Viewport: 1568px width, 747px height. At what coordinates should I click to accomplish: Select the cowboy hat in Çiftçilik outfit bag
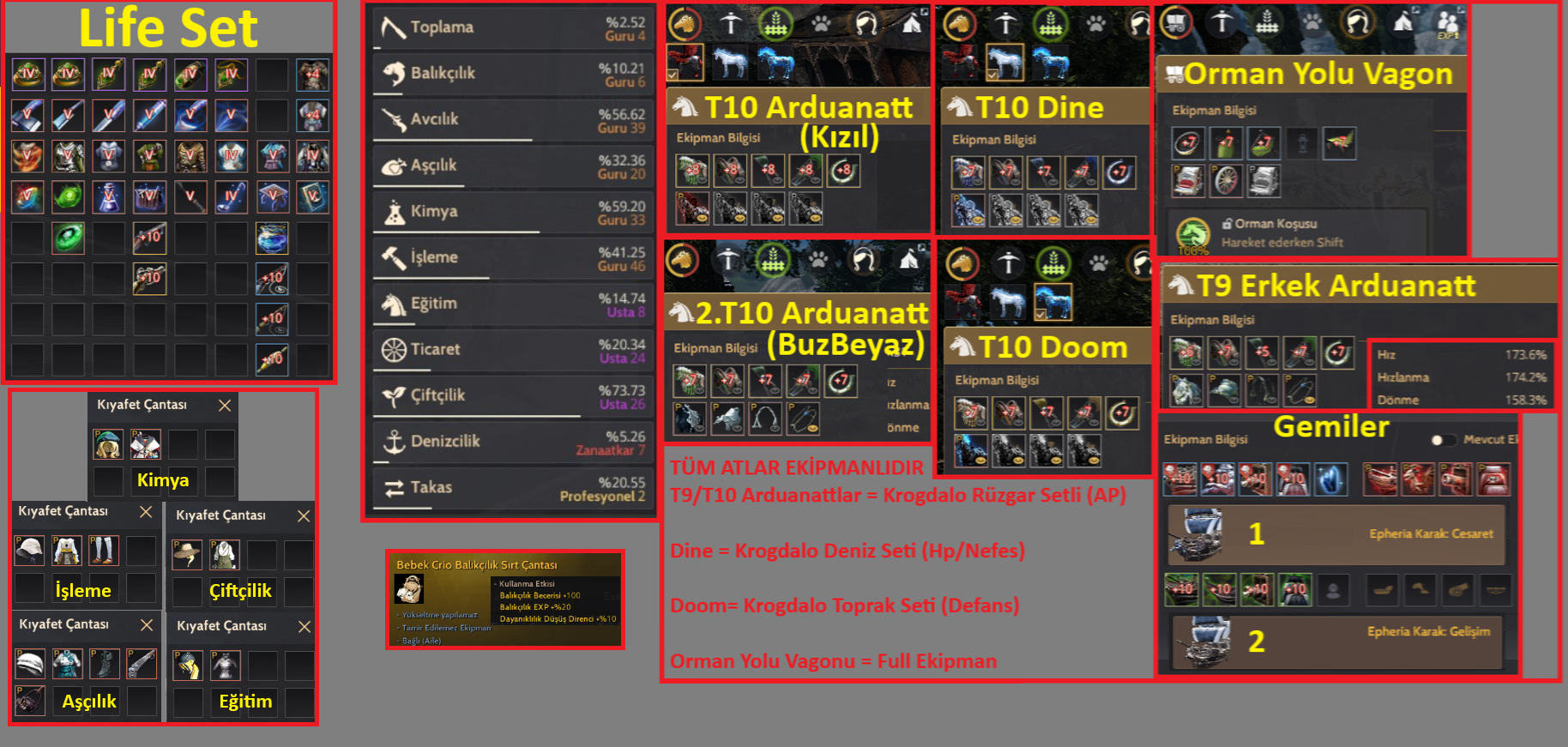click(187, 554)
